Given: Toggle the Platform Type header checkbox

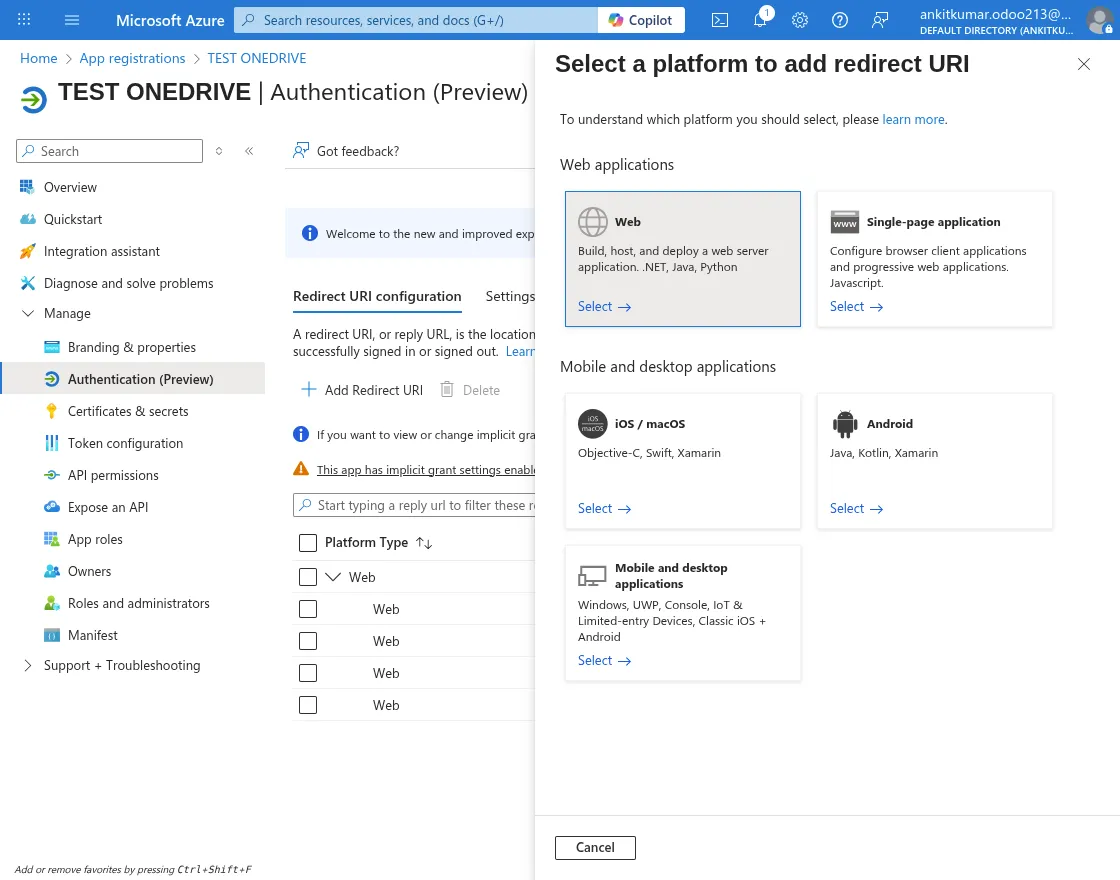Looking at the screenshot, I should pos(308,543).
